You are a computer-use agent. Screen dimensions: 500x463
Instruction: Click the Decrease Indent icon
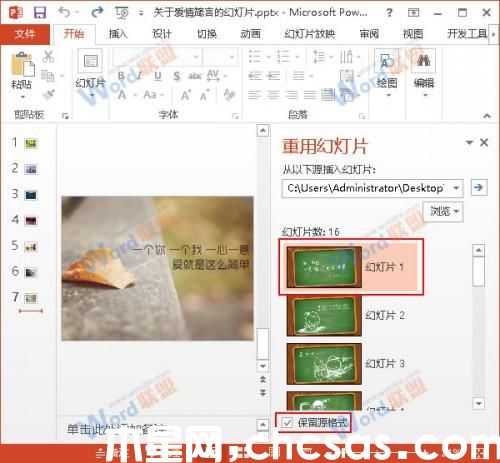[x=255, y=76]
